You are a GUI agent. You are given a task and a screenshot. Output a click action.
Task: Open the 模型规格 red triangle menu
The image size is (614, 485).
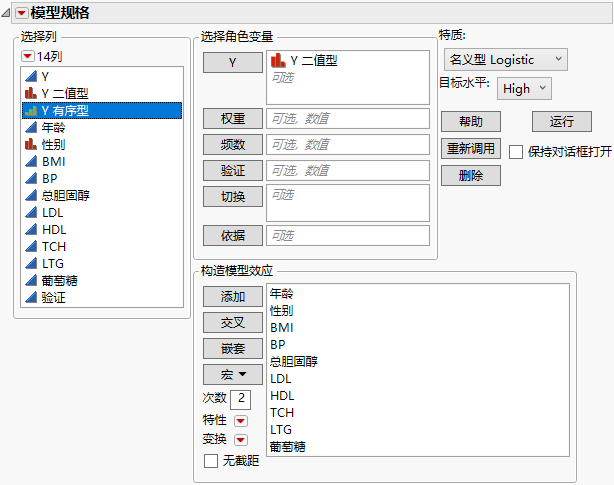pyautogui.click(x=22, y=13)
